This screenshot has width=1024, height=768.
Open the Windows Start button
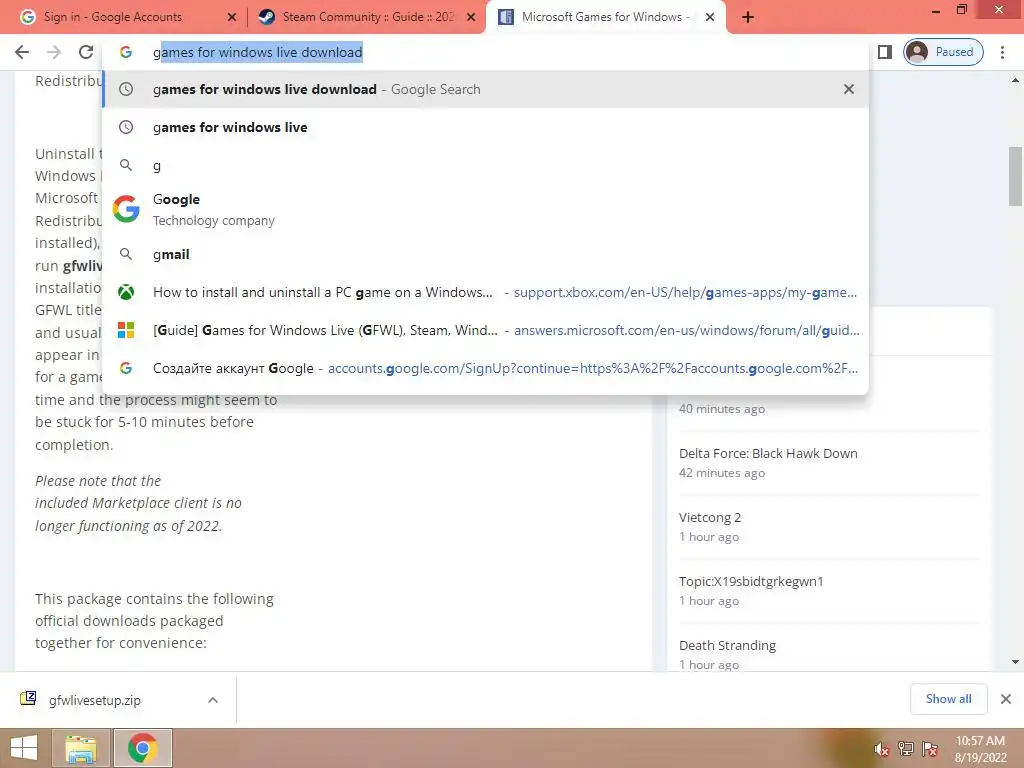click(24, 748)
